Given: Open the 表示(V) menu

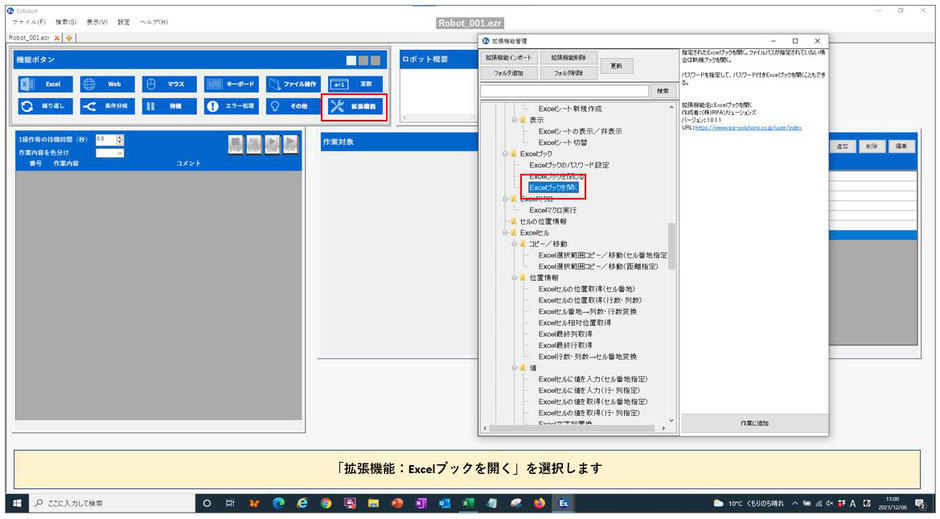Looking at the screenshot, I should 97,22.
